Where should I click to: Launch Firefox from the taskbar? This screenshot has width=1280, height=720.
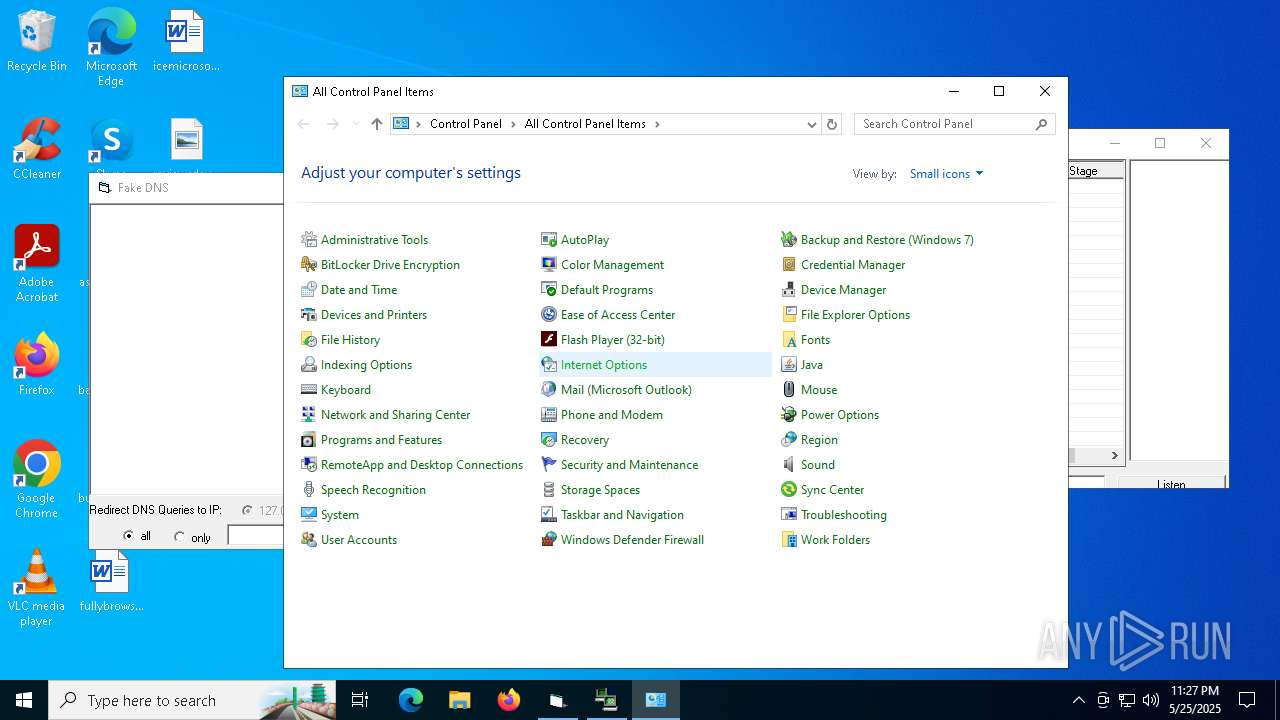(x=509, y=700)
